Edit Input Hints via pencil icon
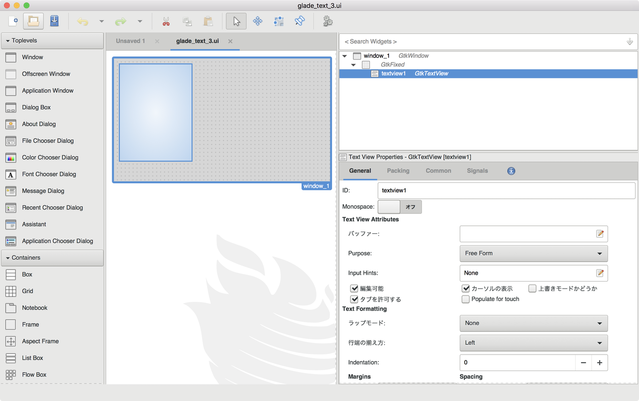 (600, 273)
